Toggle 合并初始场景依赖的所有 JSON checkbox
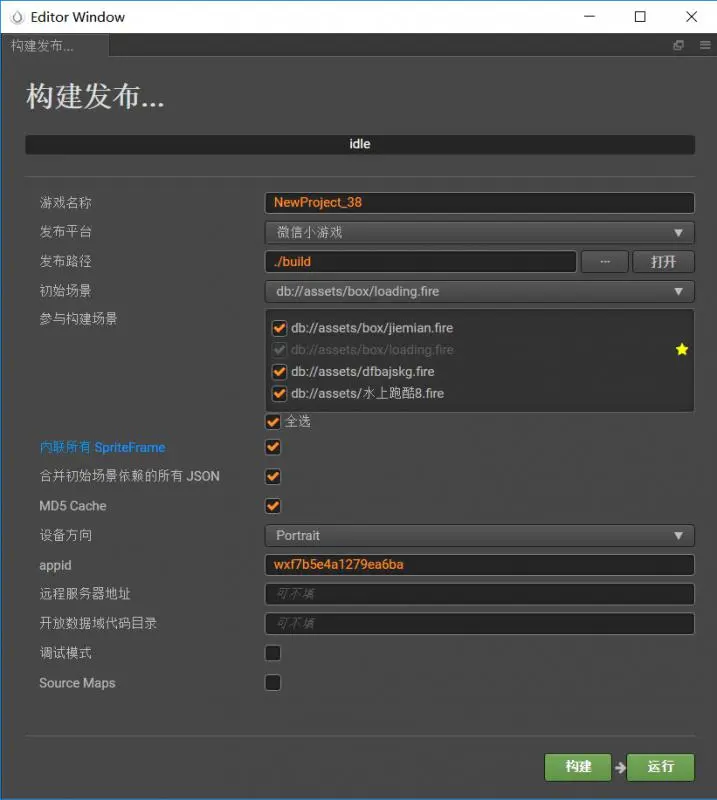This screenshot has width=717, height=800. point(273,477)
